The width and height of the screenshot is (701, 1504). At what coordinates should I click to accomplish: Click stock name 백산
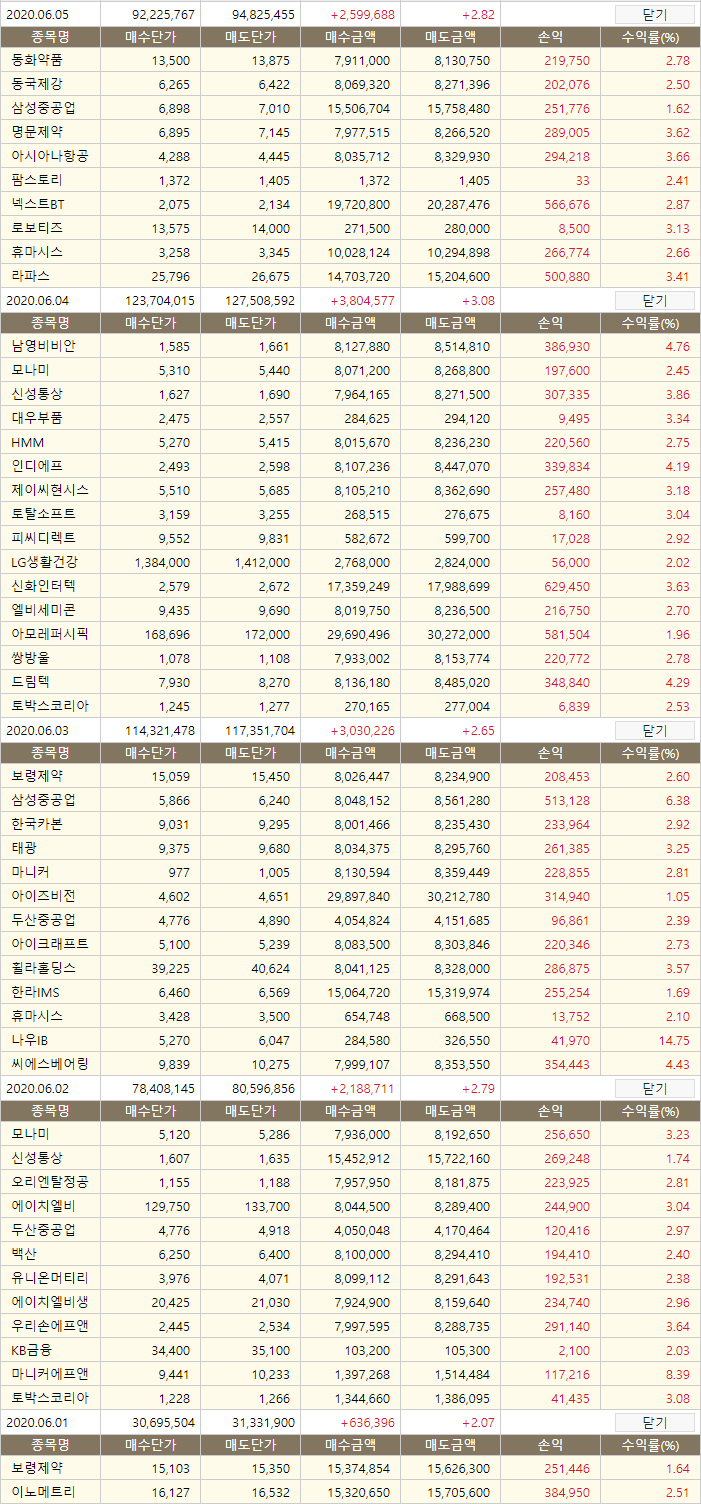tap(24, 1254)
